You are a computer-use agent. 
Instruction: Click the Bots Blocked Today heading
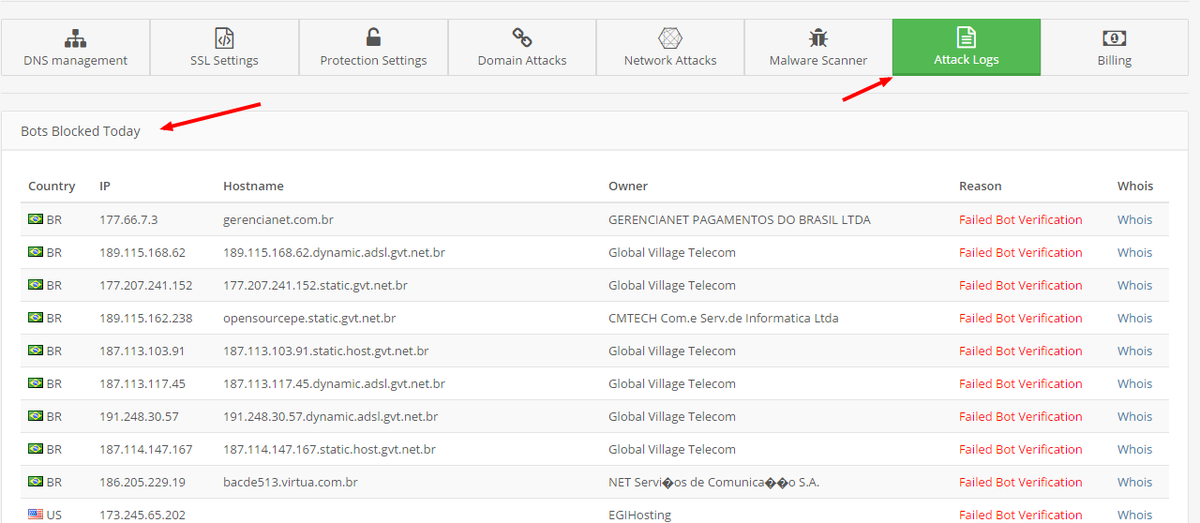coord(81,131)
